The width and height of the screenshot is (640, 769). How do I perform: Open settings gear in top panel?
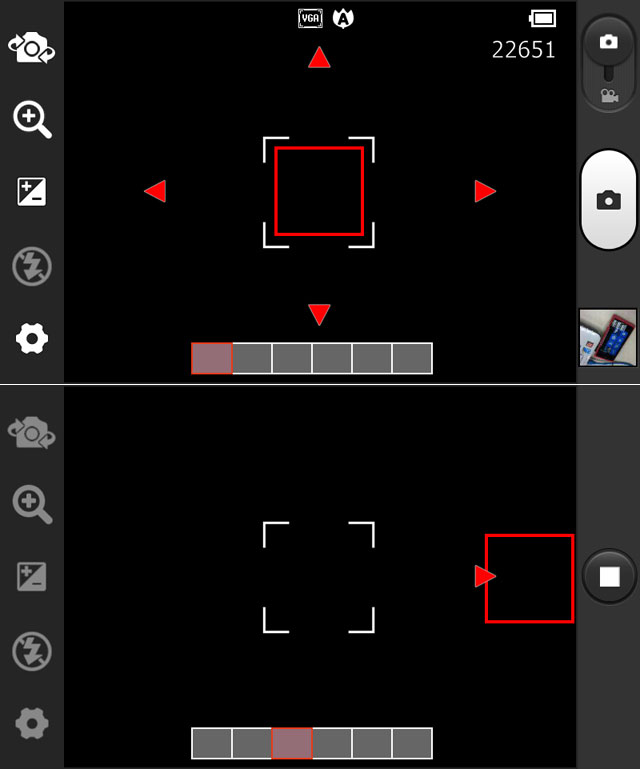(32, 338)
